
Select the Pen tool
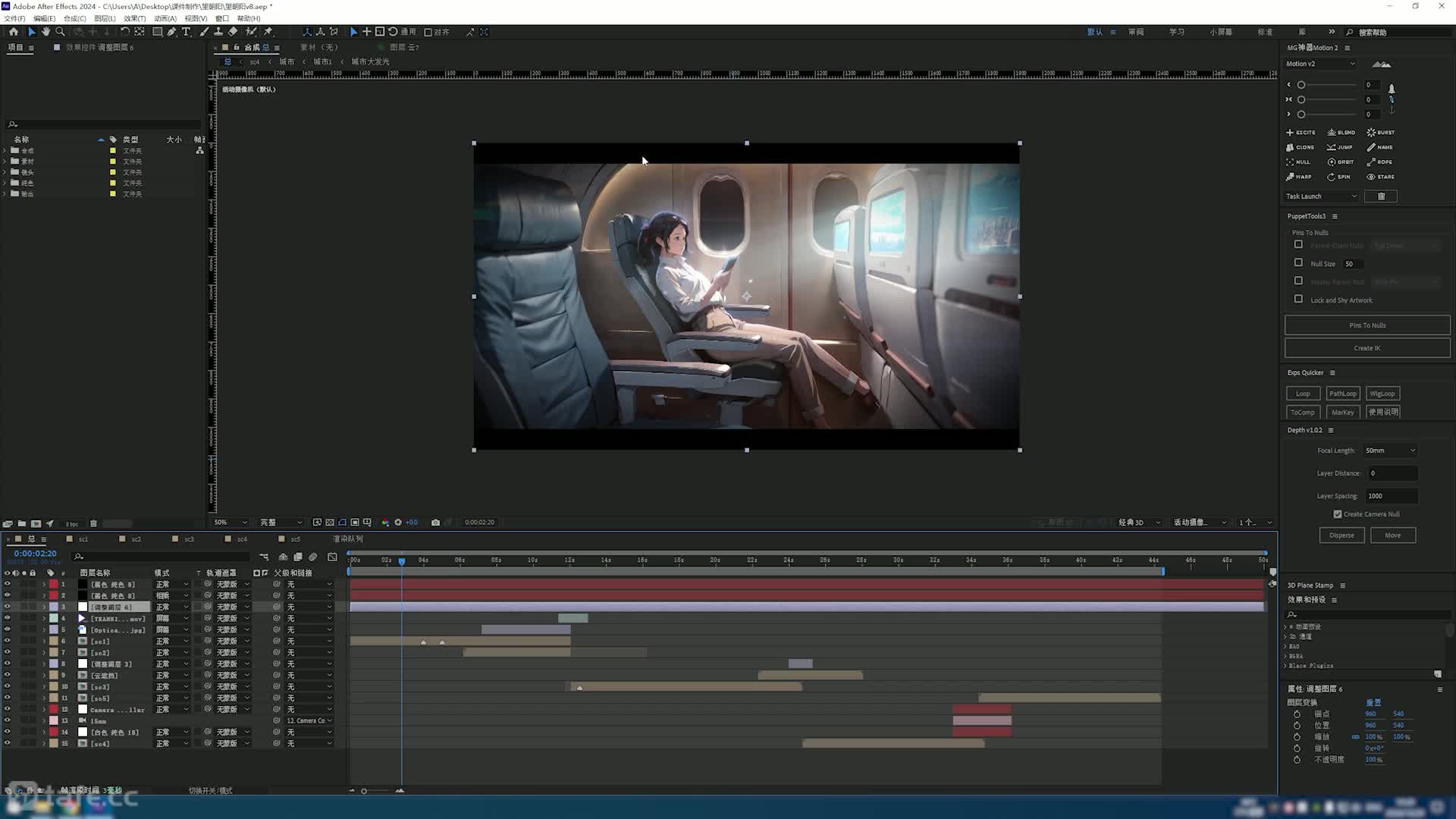(171, 32)
